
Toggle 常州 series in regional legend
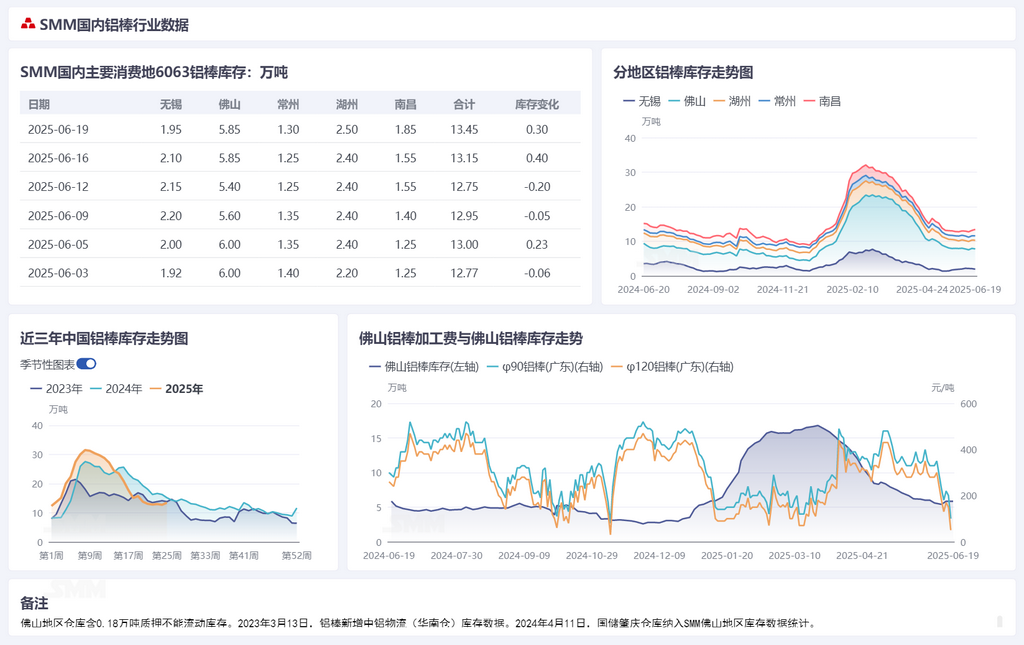[x=777, y=101]
